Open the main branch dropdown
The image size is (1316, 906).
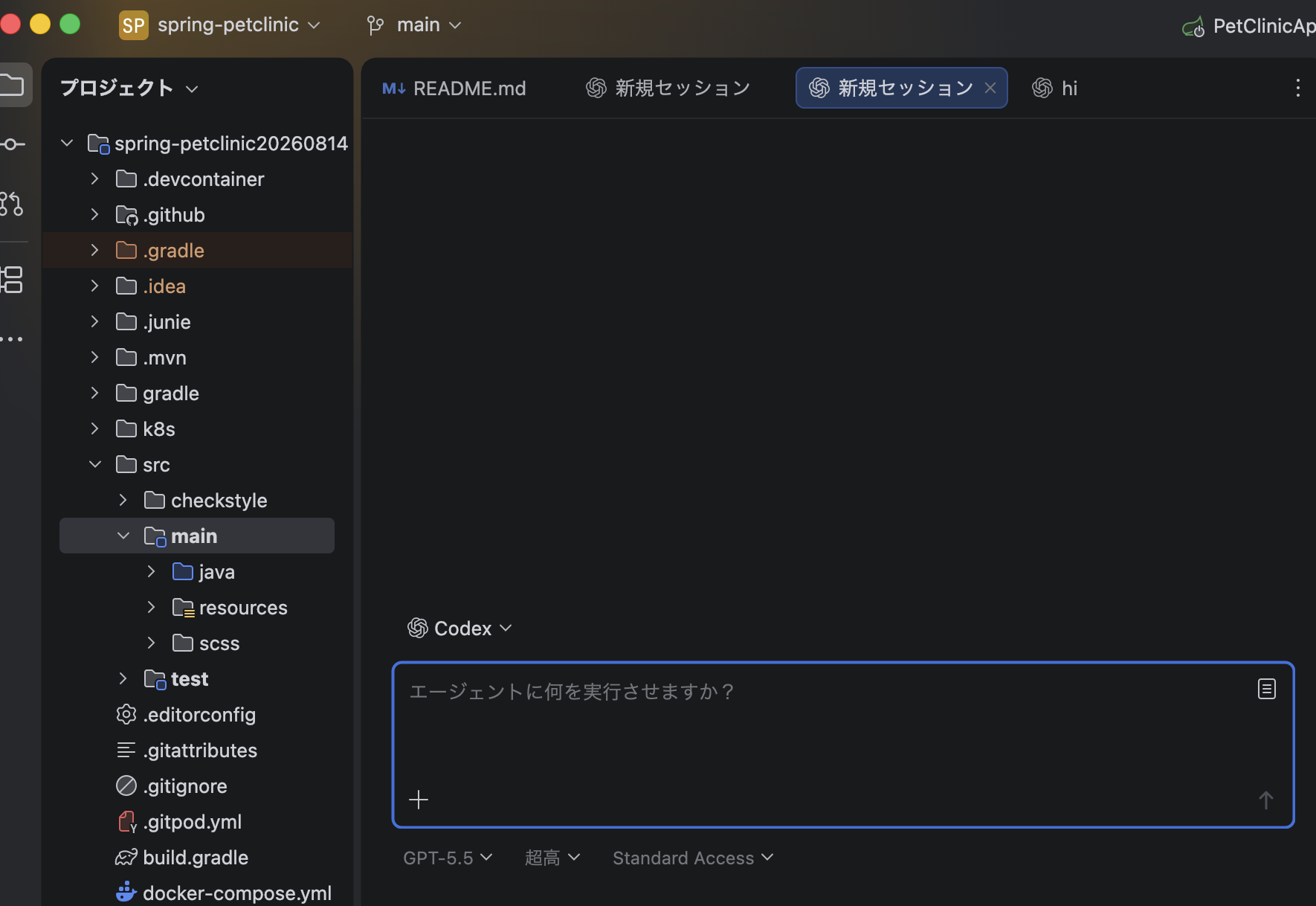429,25
